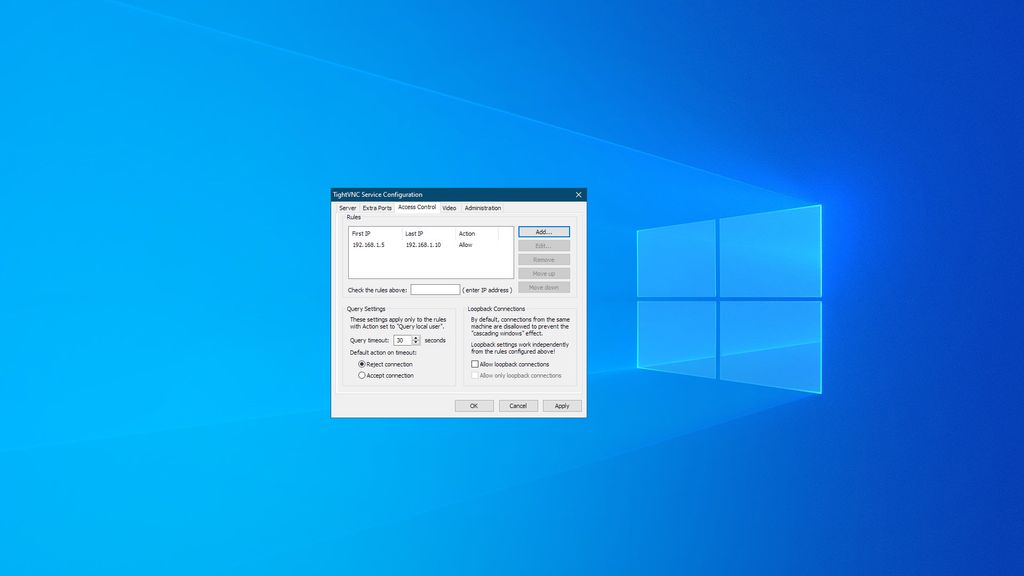1024x576 pixels.
Task: Increase Query timeout with the up arrow
Action: click(x=414, y=336)
